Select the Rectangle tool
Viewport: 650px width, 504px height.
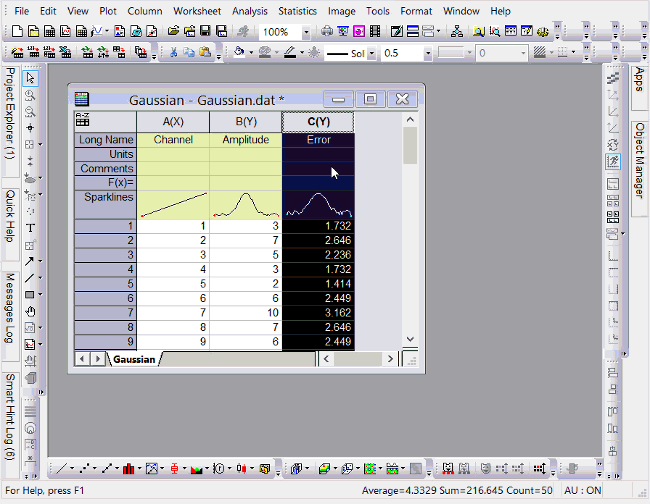[x=30, y=295]
